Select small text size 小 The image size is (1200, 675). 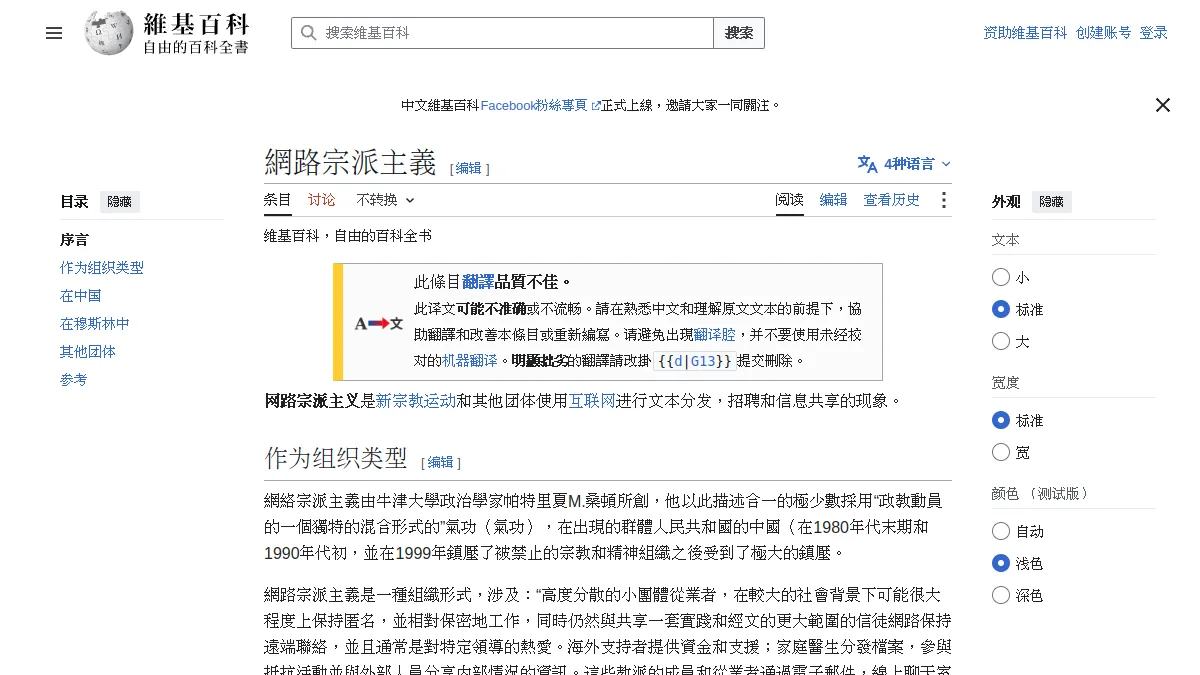(1001, 277)
